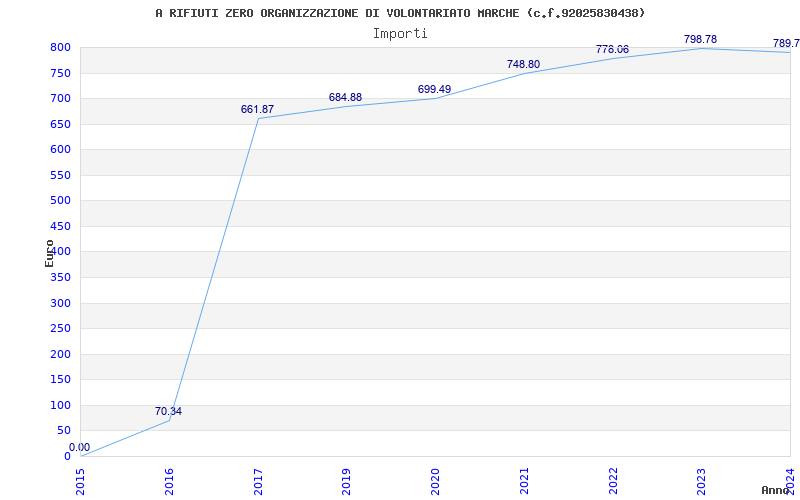The height and width of the screenshot is (500, 800).
Task: Click the 2017 x-axis label
Action: click(x=258, y=481)
